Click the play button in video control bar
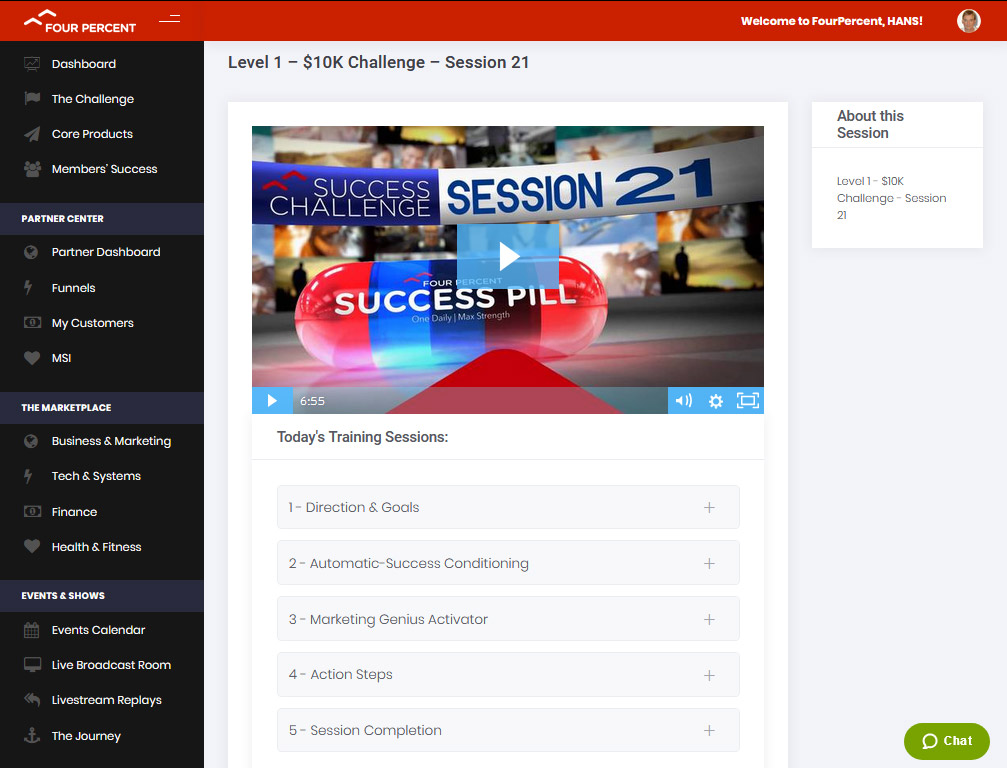 (x=272, y=401)
